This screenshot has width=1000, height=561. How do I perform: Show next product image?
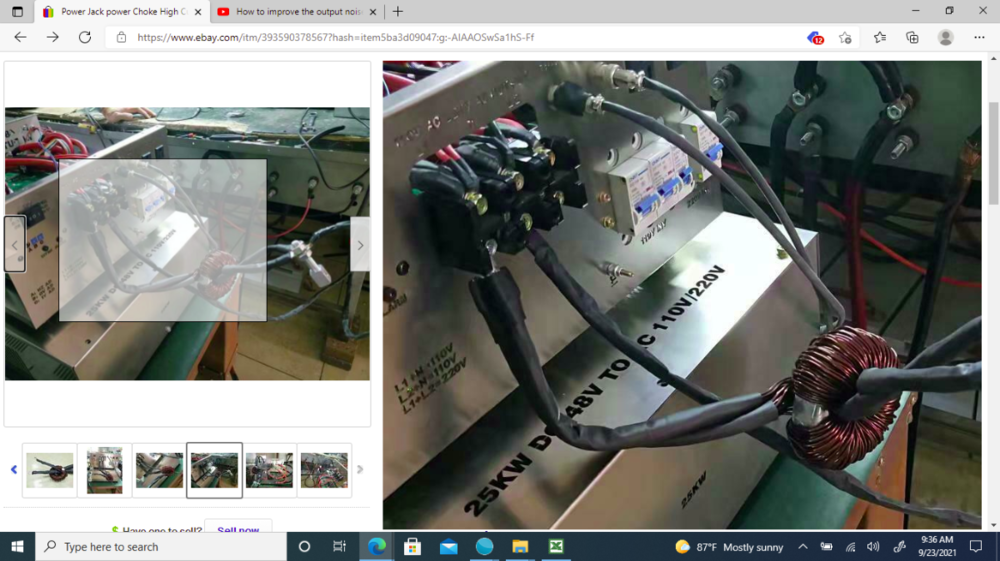pyautogui.click(x=360, y=244)
